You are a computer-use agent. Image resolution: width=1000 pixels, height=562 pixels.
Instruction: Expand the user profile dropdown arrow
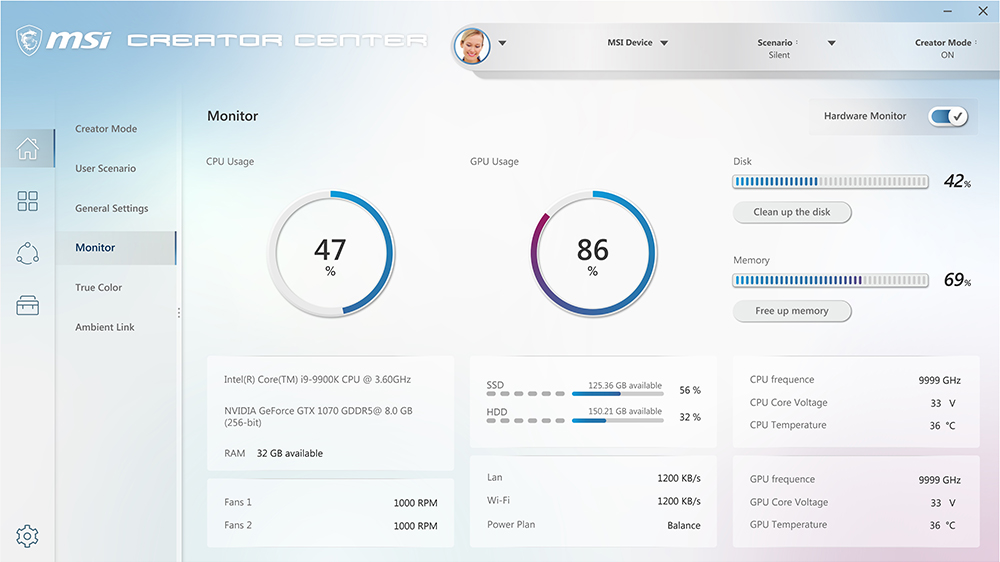click(x=503, y=43)
